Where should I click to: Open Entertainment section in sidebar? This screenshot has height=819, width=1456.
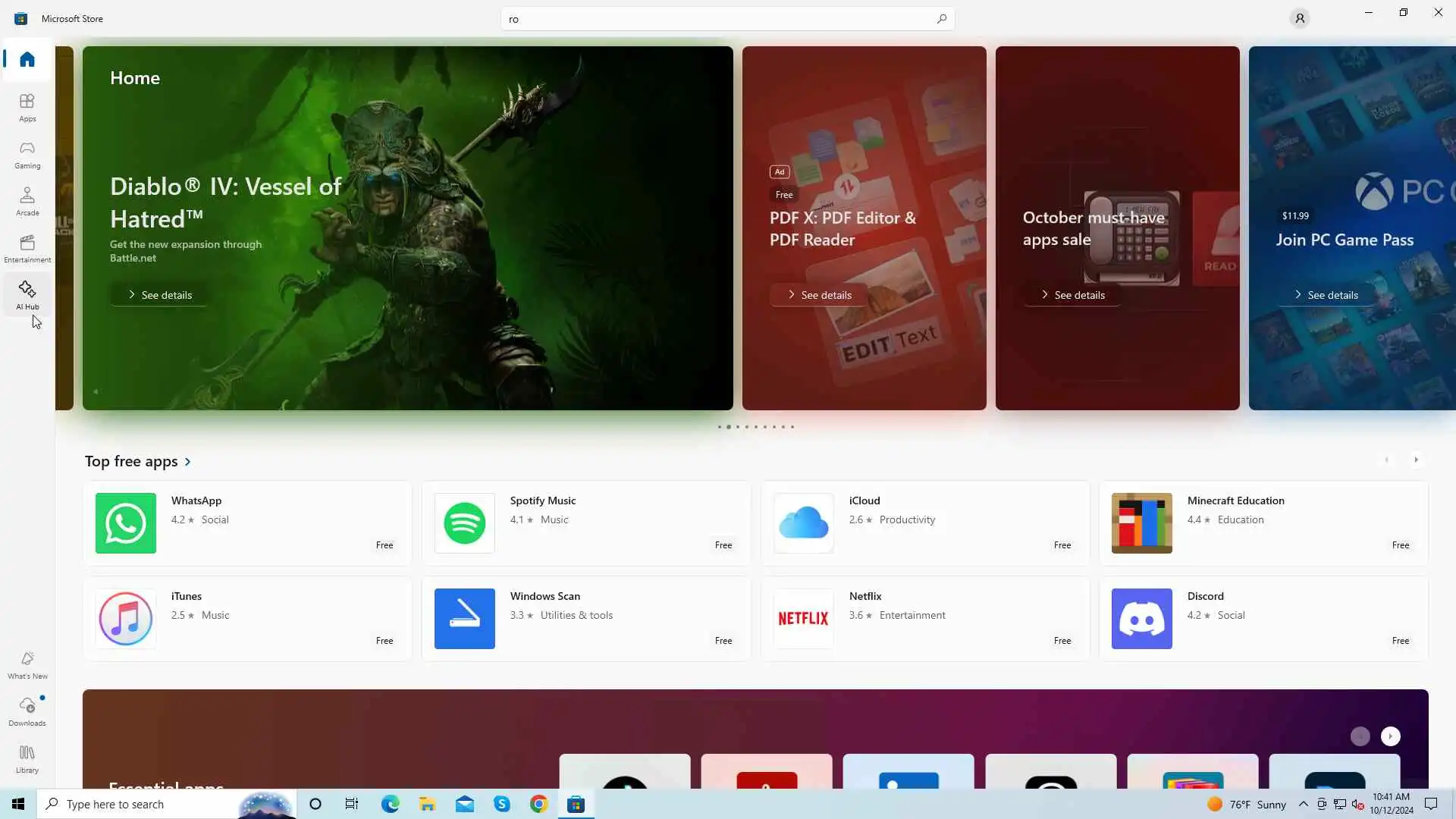pos(27,249)
